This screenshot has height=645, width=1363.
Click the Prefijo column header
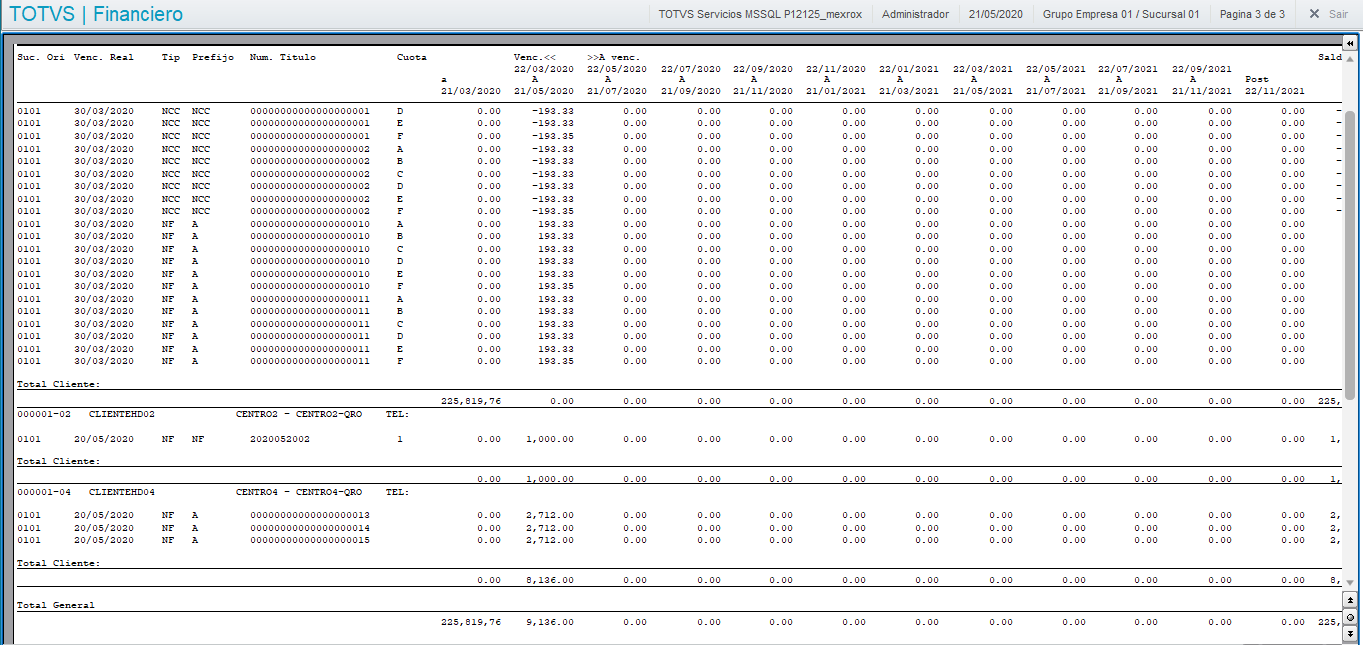[x=213, y=57]
